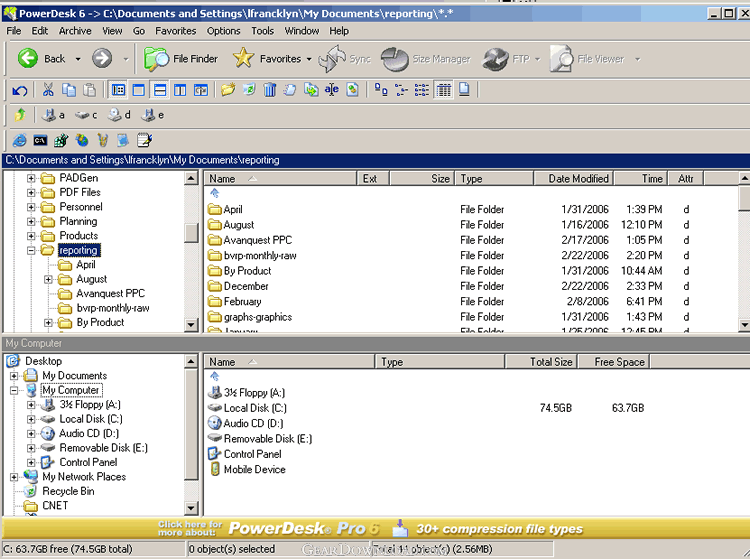Sort upper file list by Size column

point(422,178)
